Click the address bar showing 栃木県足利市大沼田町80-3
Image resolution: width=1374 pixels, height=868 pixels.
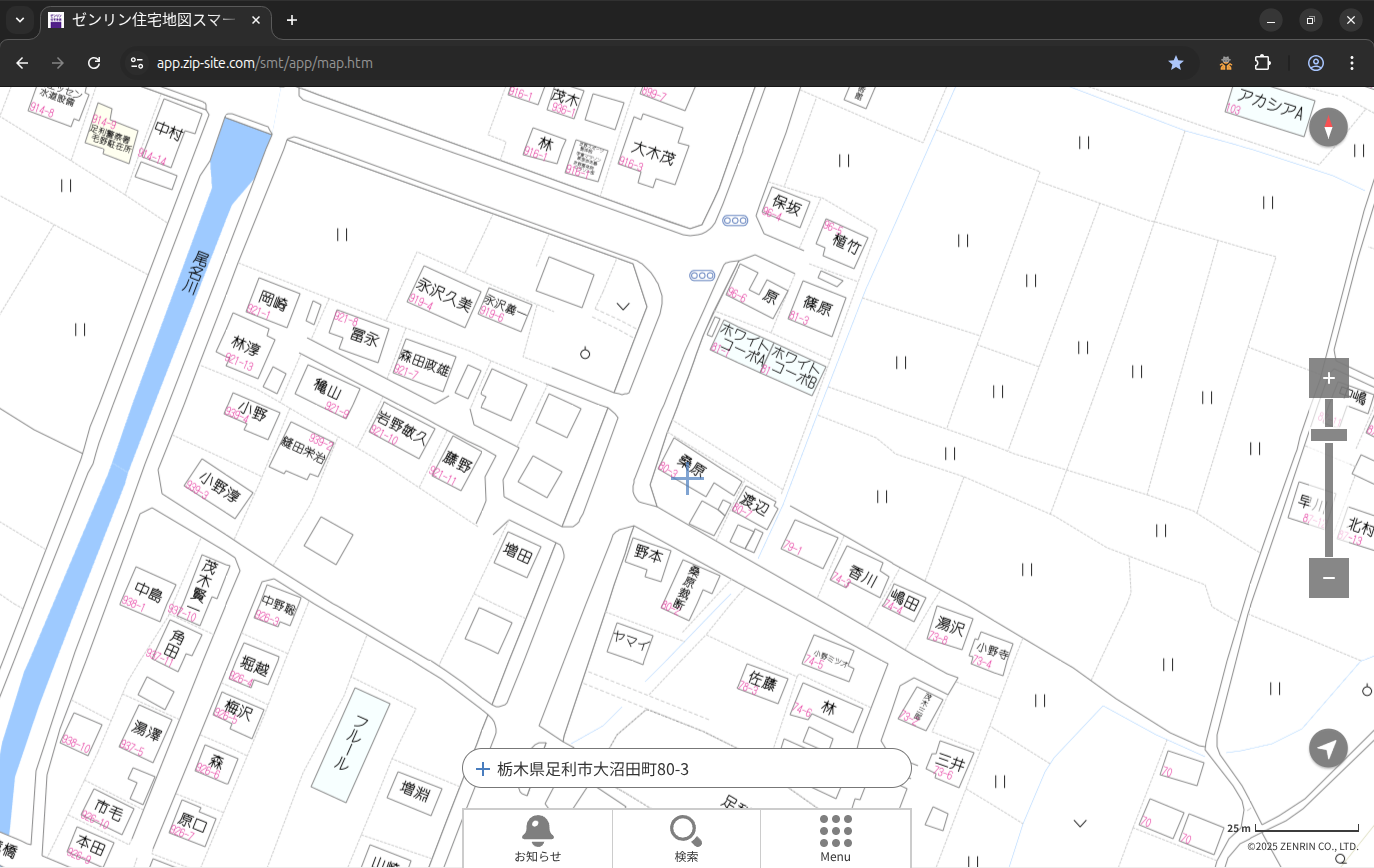[x=686, y=769]
